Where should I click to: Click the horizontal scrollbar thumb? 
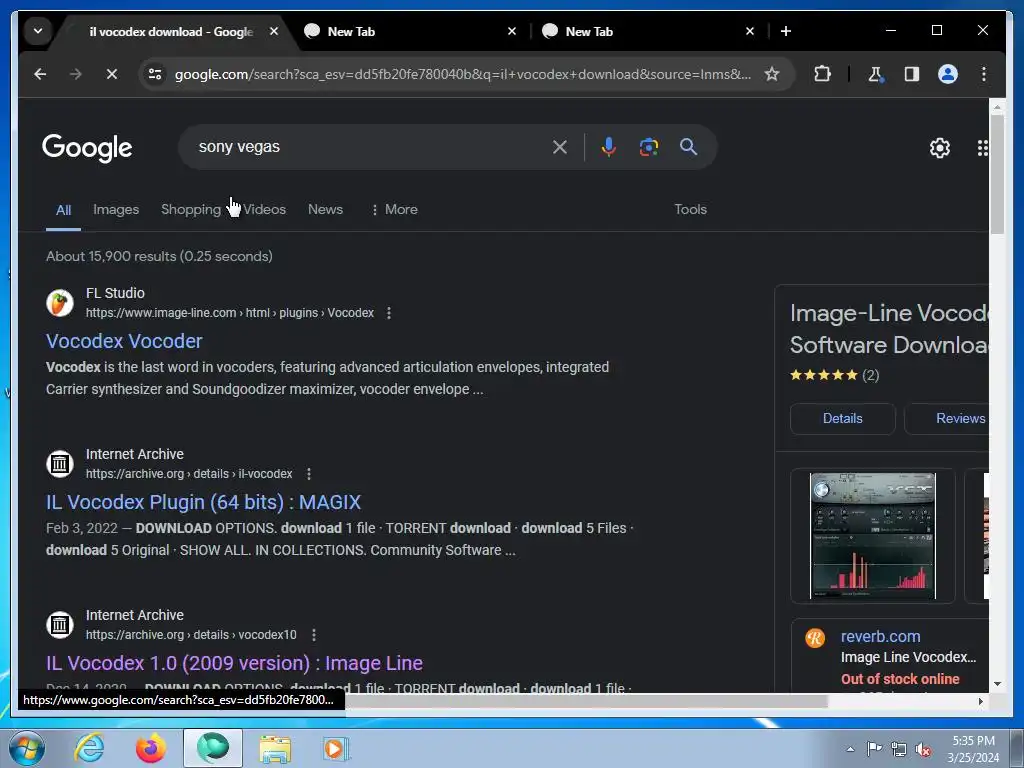tap(586, 701)
